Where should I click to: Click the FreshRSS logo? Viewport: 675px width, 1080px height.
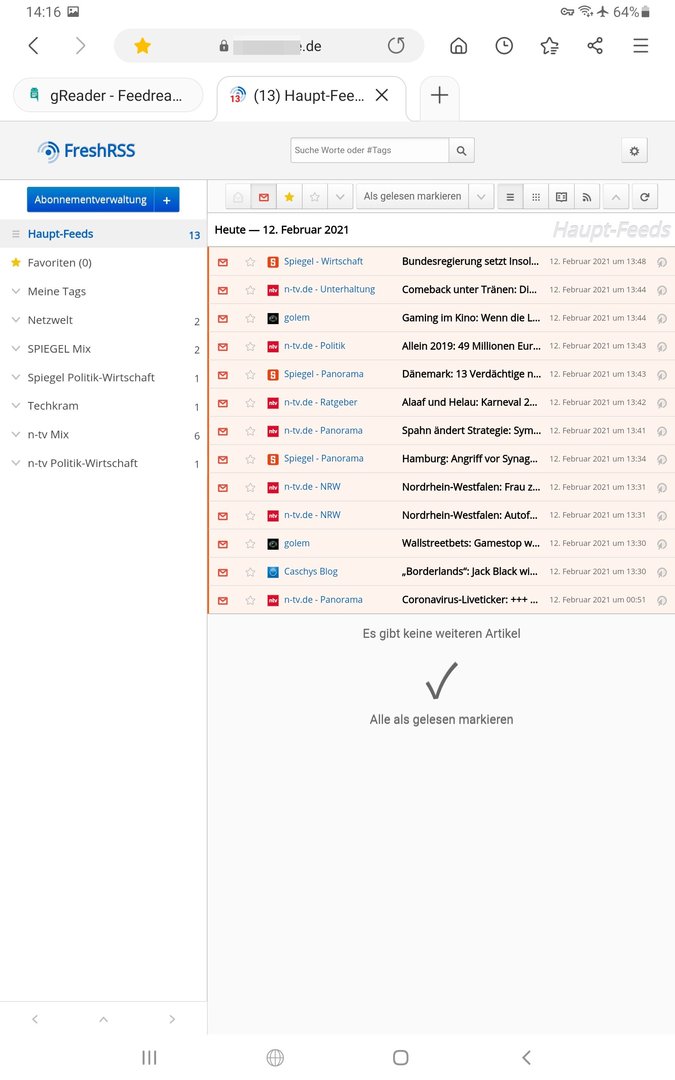coord(86,151)
